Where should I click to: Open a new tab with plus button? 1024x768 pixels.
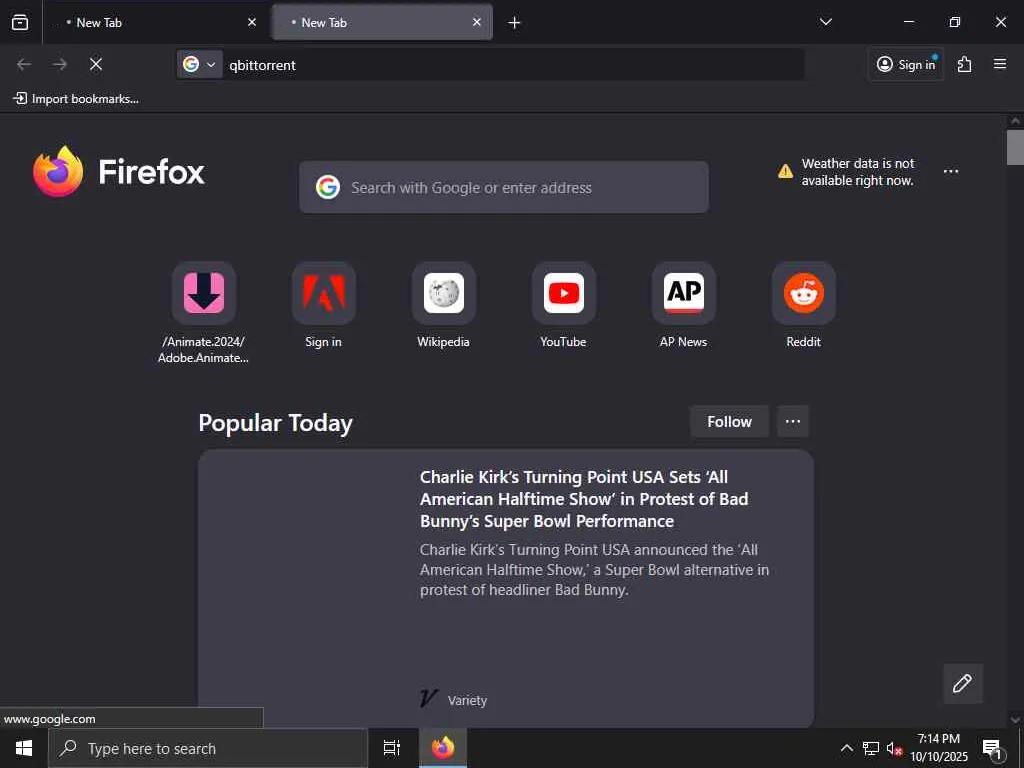[515, 23]
